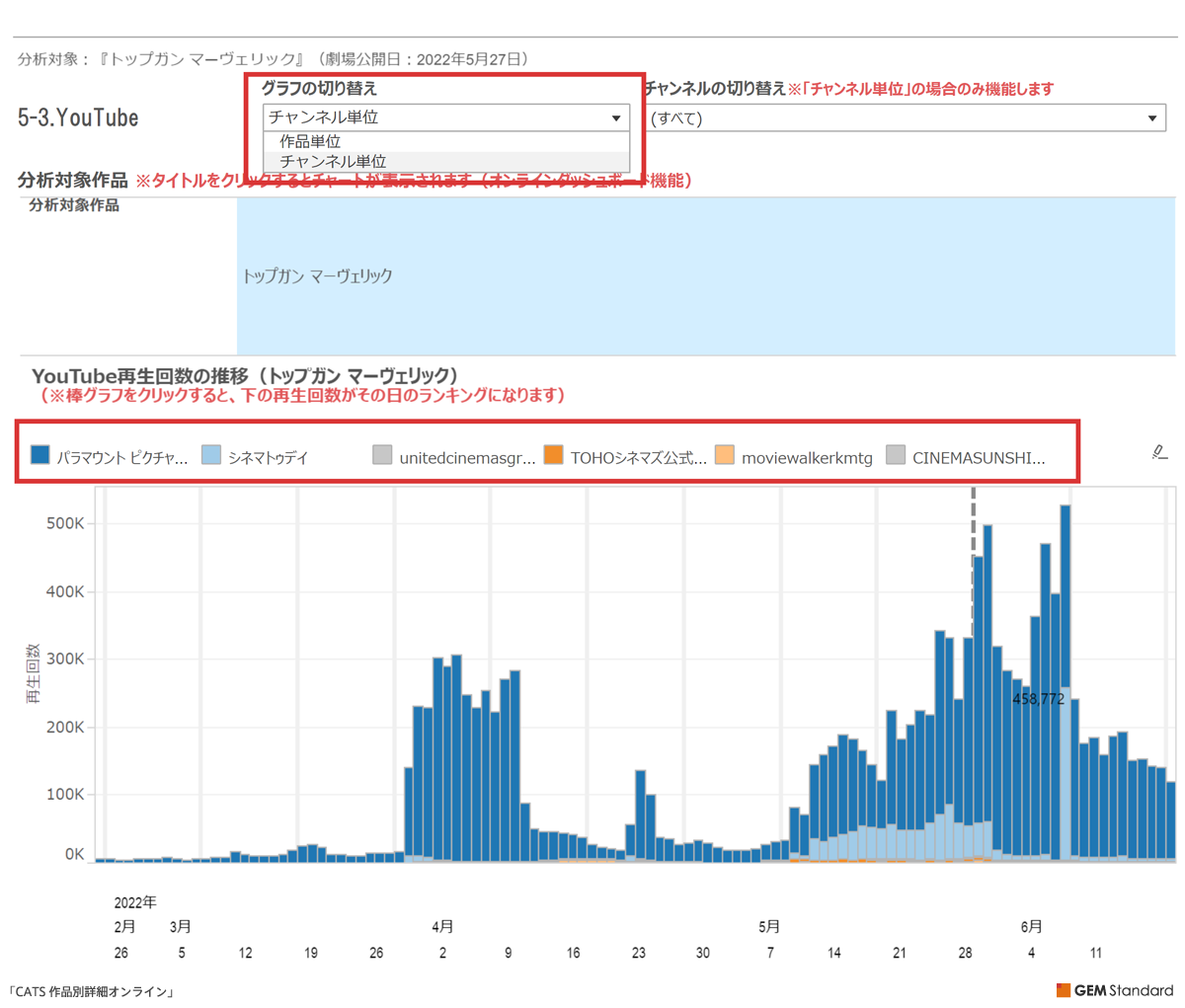The height and width of the screenshot is (1008, 1185).
Task: Click the date label 14 on the x-axis
Action: tap(834, 953)
